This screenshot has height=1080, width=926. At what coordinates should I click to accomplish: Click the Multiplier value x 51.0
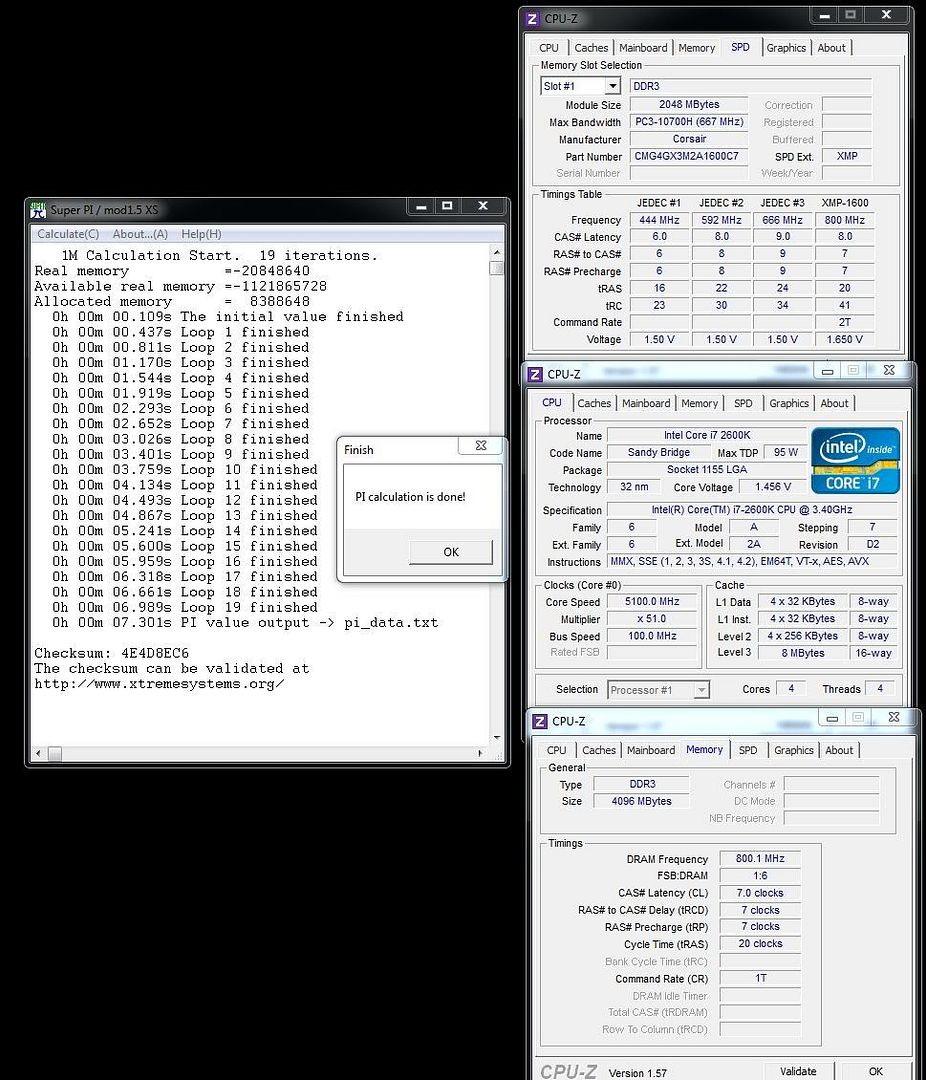(x=652, y=619)
